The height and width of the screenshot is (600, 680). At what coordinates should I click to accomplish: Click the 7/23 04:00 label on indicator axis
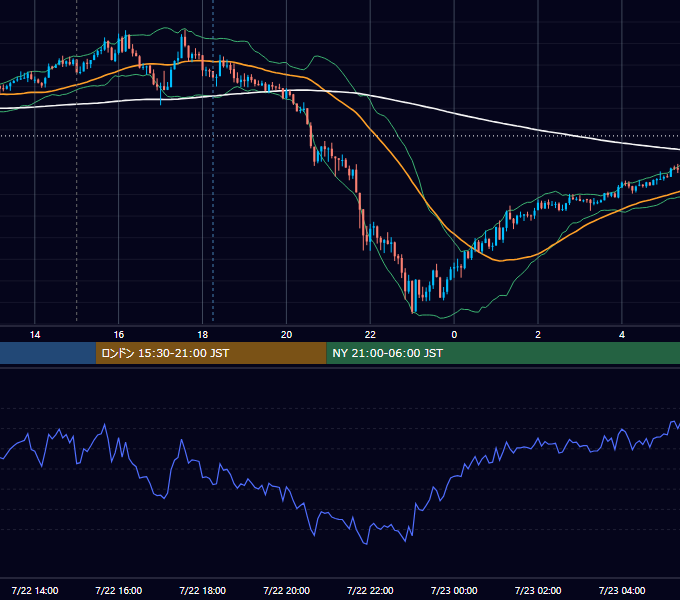[x=622, y=590]
